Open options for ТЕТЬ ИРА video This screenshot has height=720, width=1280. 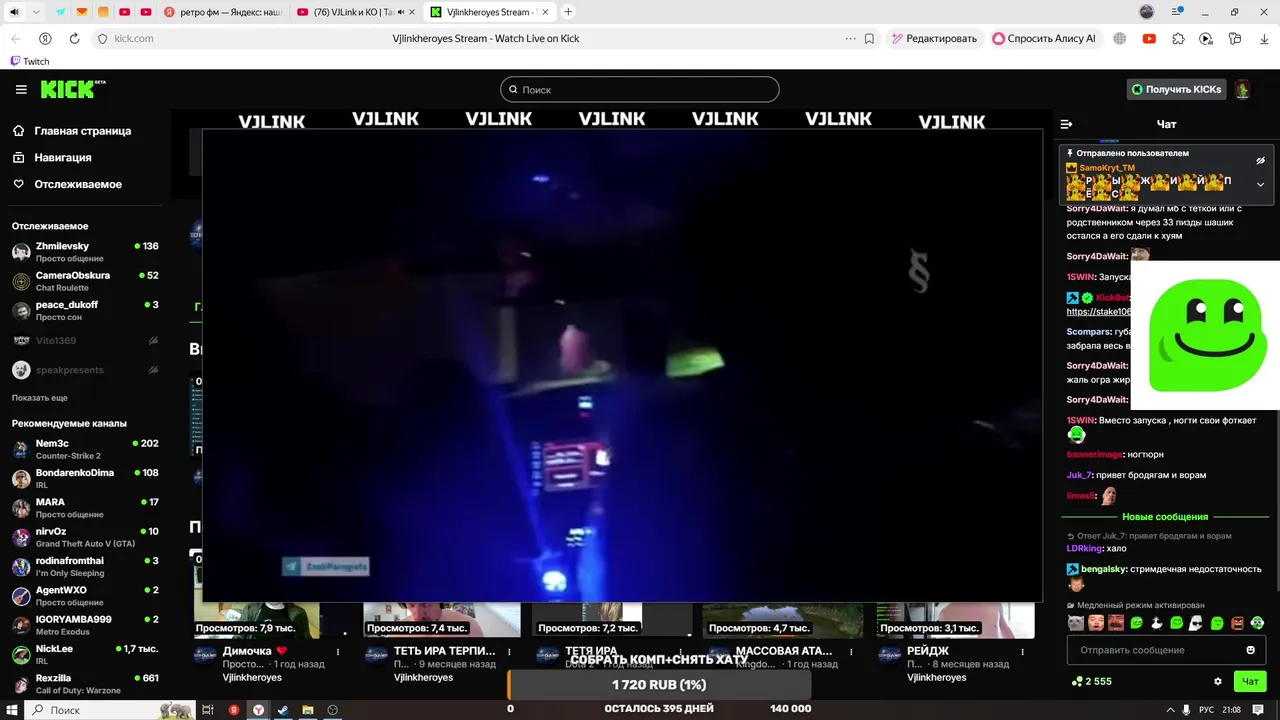[509, 651]
